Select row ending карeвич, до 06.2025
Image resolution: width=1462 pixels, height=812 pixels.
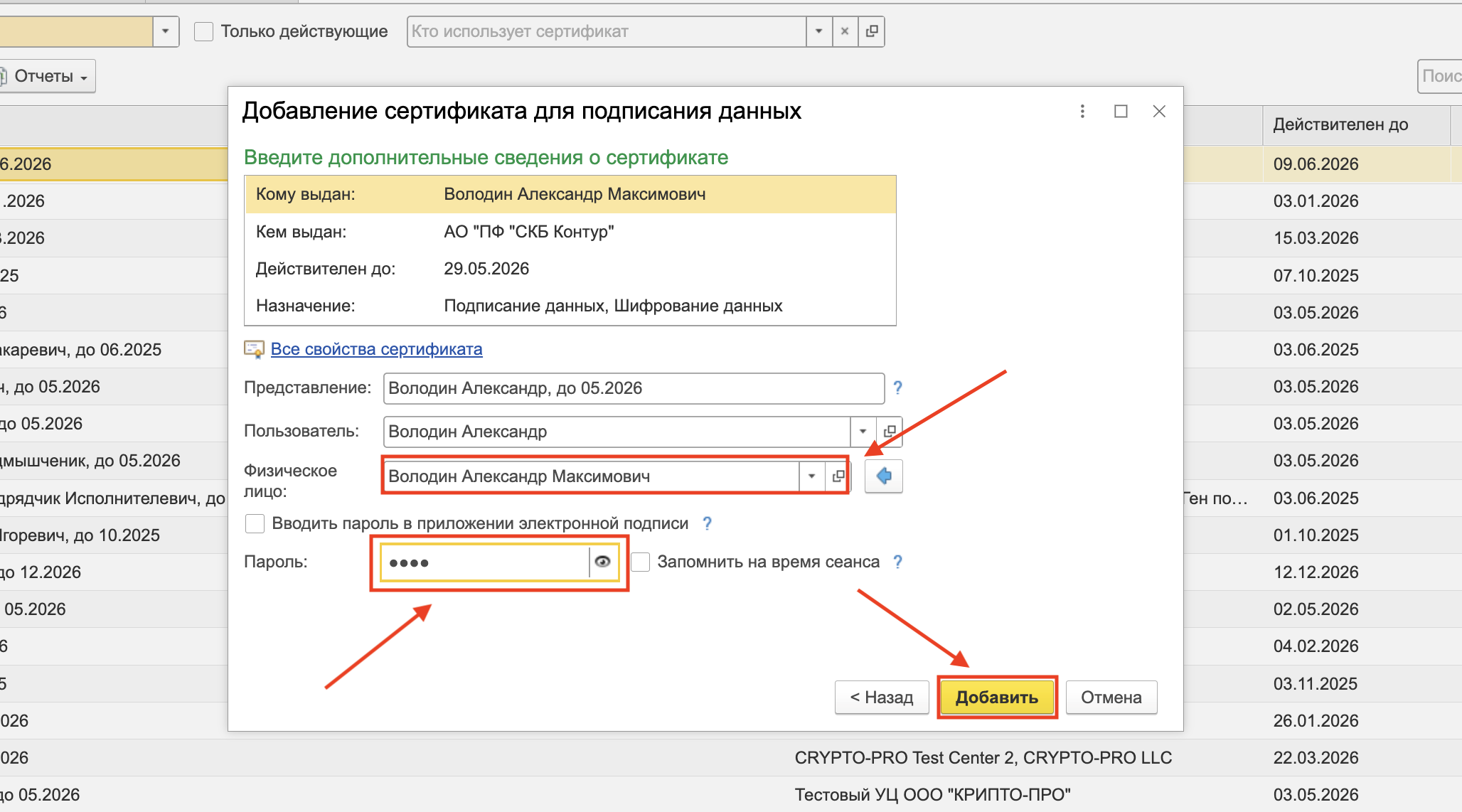click(x=114, y=350)
